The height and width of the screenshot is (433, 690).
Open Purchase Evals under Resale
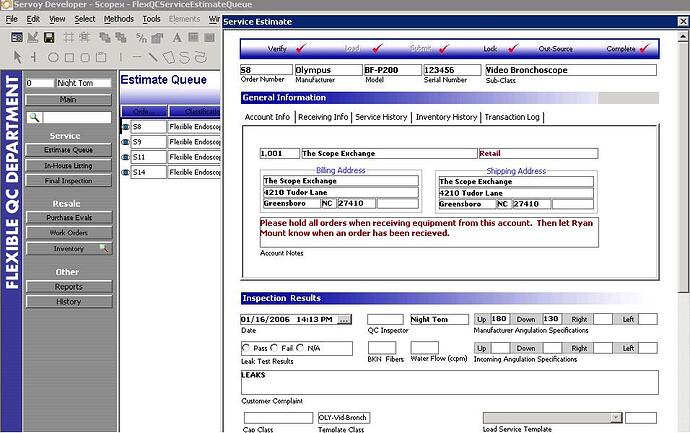69,217
